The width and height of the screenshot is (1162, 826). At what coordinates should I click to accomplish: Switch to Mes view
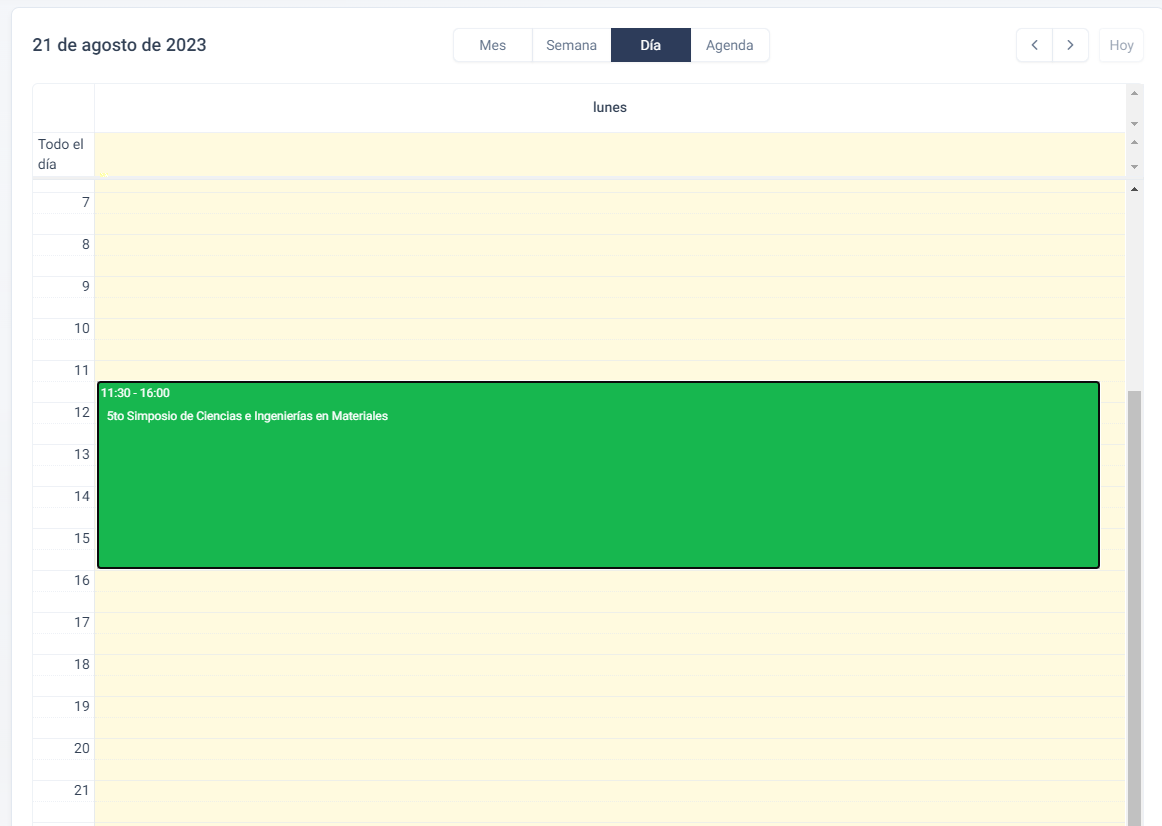click(x=492, y=45)
